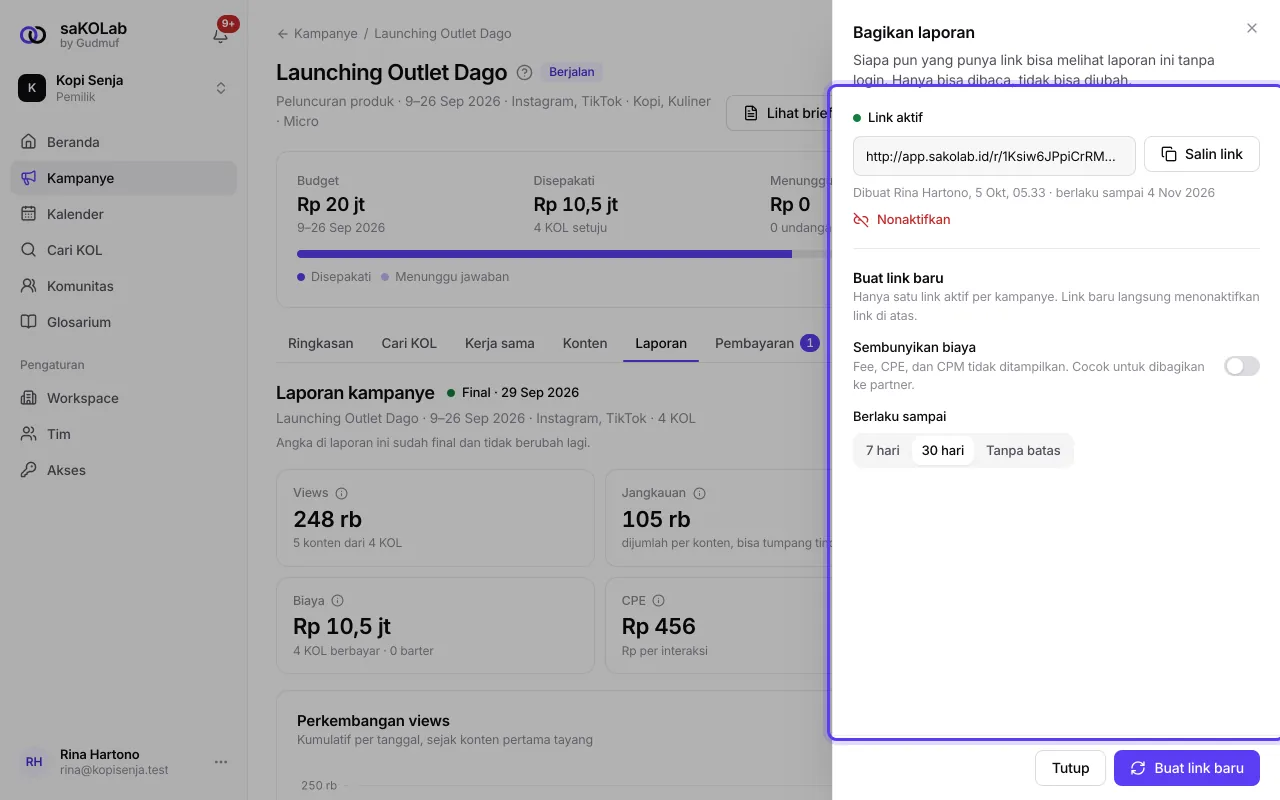Go back to the Kampanye breadcrumb

(317, 33)
